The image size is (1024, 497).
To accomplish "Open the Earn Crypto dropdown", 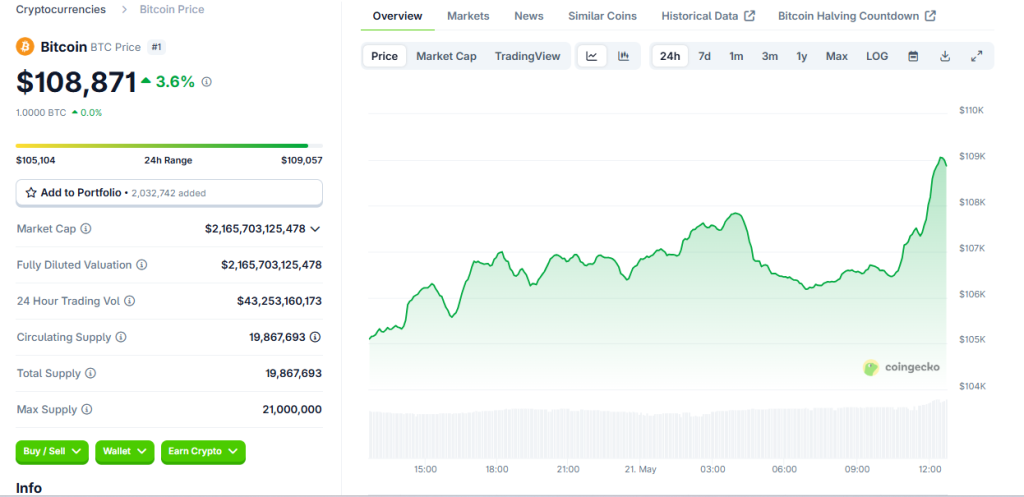I will 203,452.
